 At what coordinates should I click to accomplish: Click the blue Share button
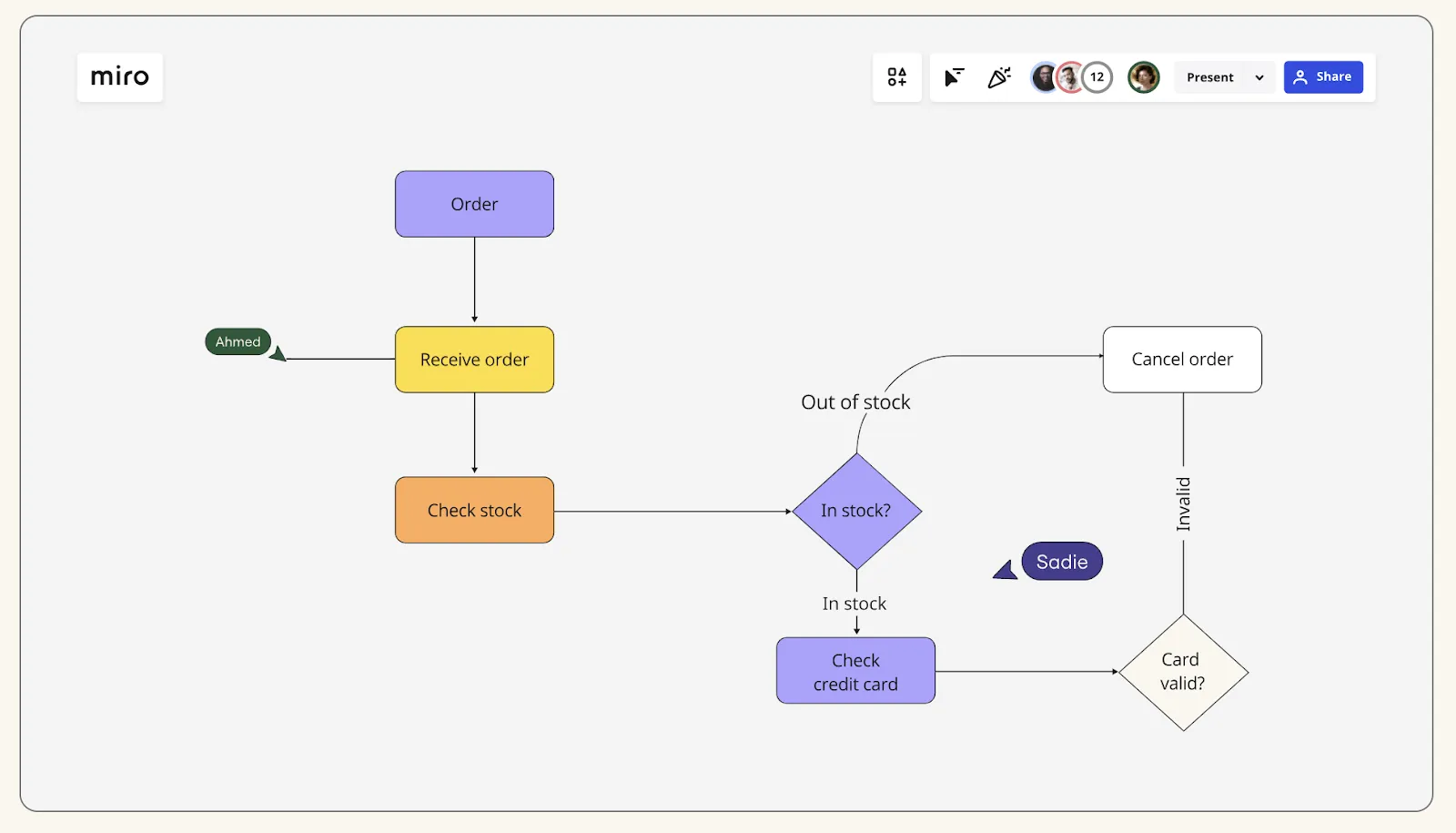1323,77
